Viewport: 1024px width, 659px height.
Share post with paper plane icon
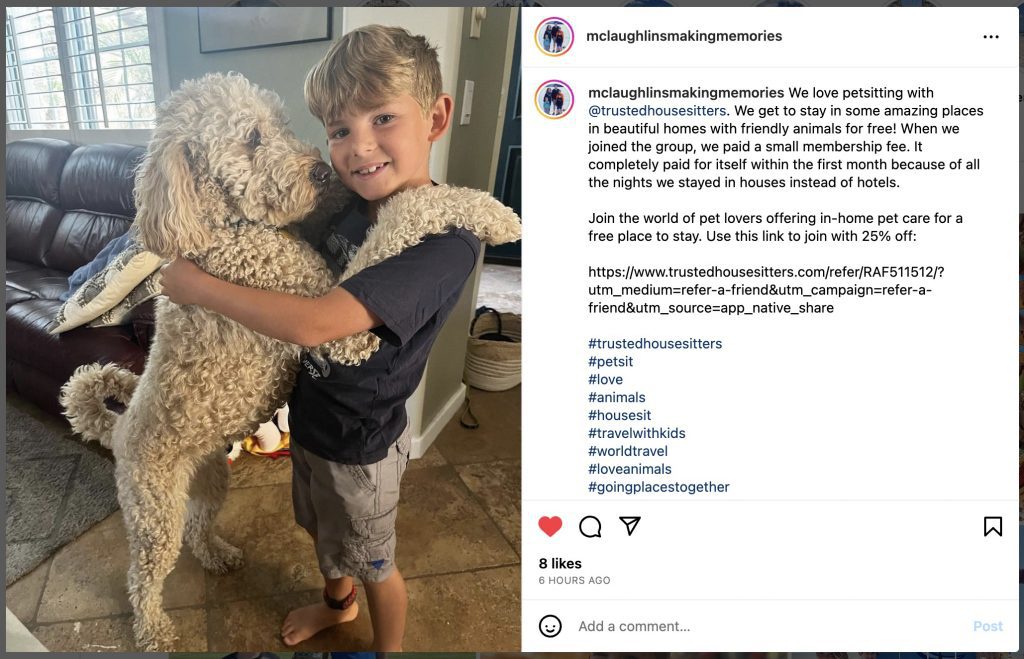pos(630,526)
